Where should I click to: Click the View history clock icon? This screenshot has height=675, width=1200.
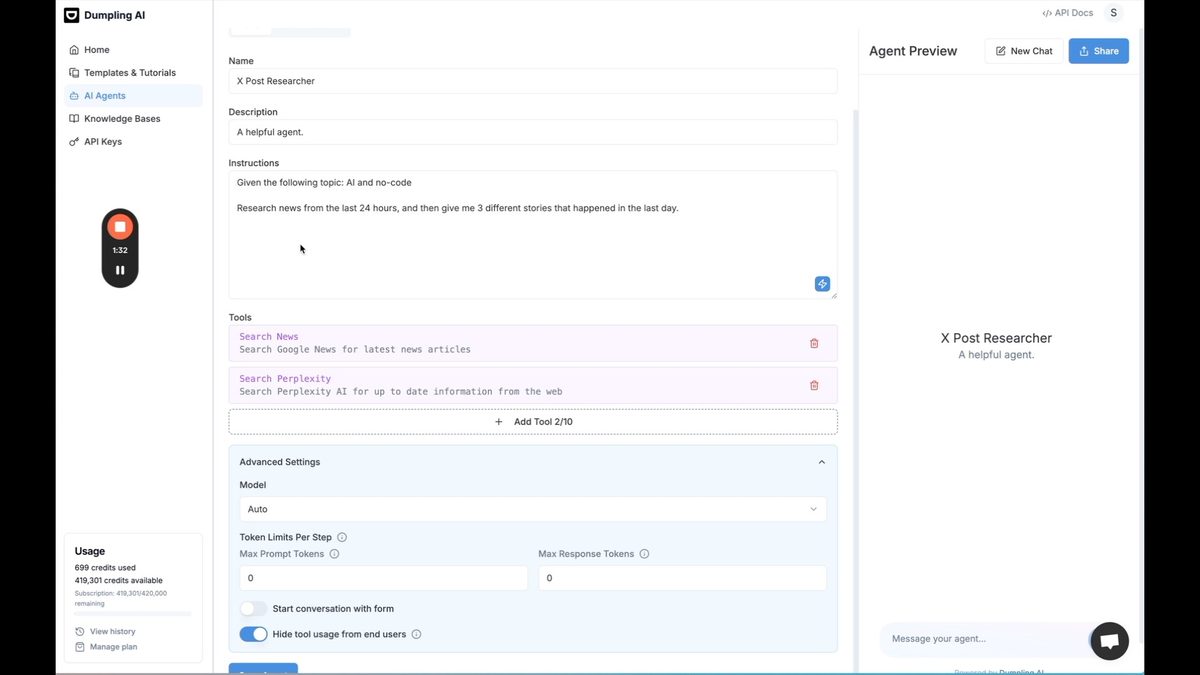coord(80,632)
